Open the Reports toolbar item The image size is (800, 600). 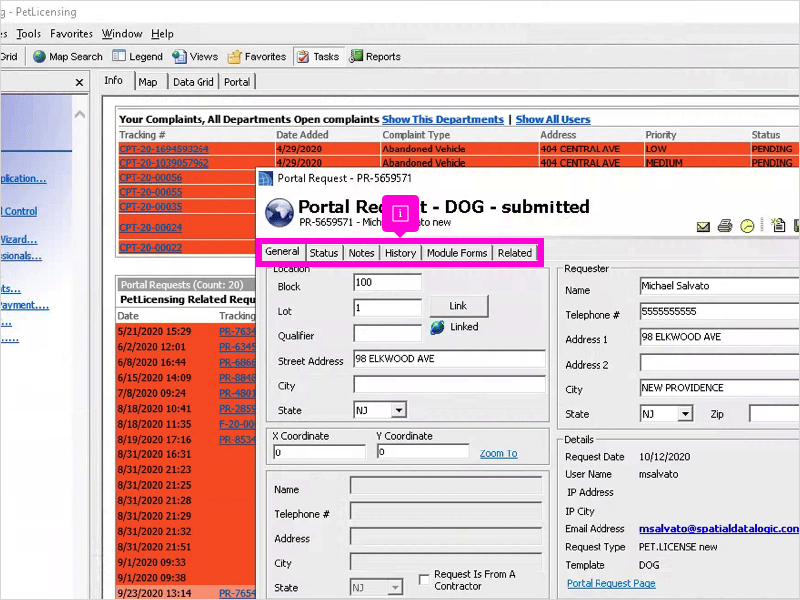click(375, 57)
